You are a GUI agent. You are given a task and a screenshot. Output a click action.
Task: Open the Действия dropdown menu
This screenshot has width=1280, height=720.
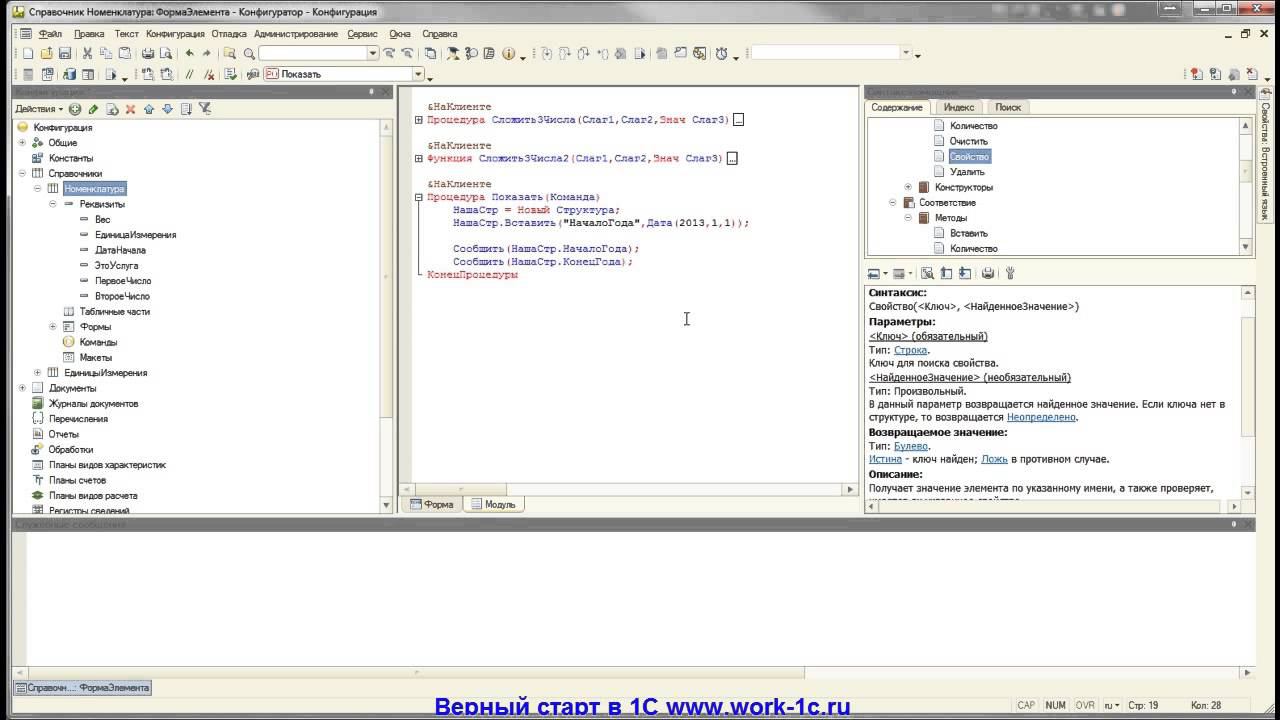pos(39,109)
